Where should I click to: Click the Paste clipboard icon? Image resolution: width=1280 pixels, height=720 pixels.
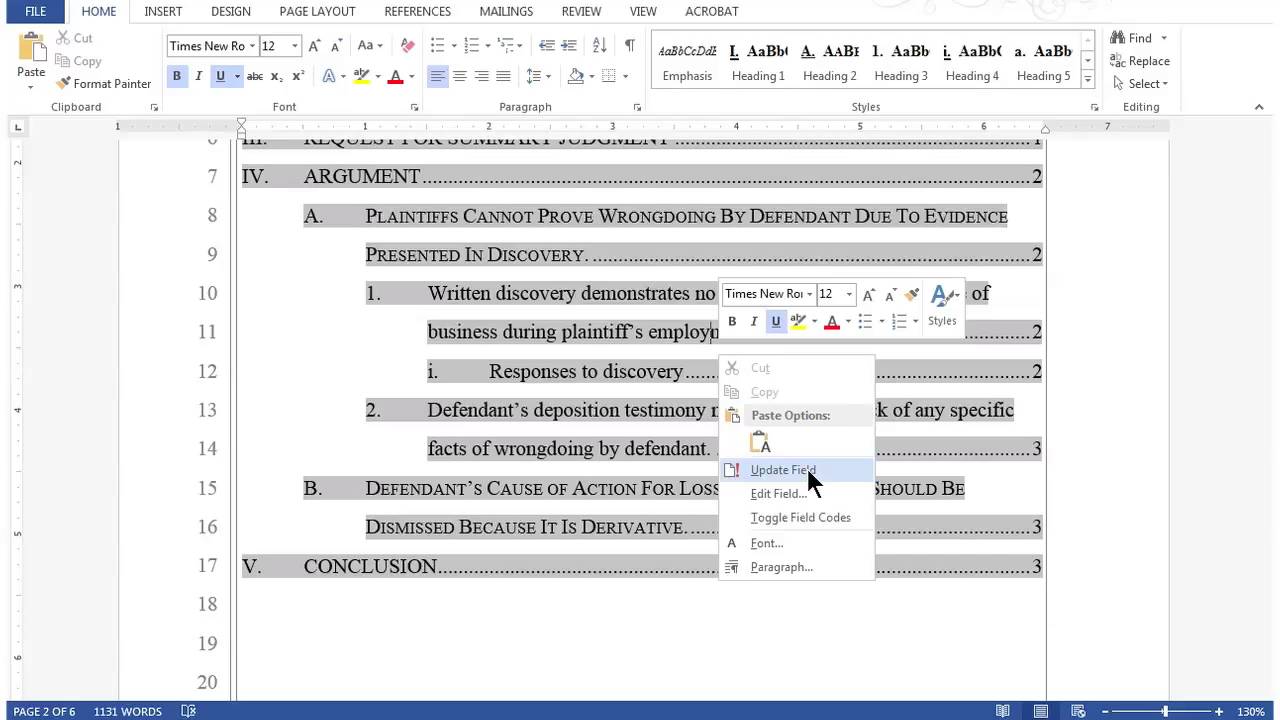[31, 48]
